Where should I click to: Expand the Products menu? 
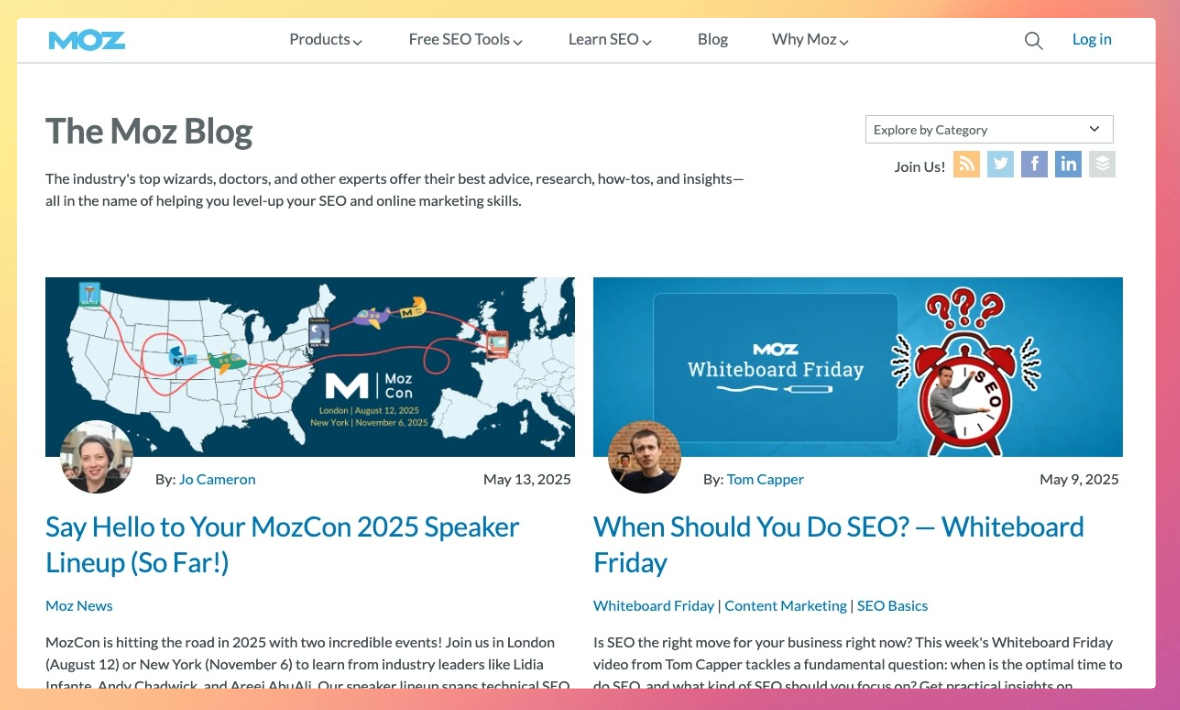click(325, 40)
